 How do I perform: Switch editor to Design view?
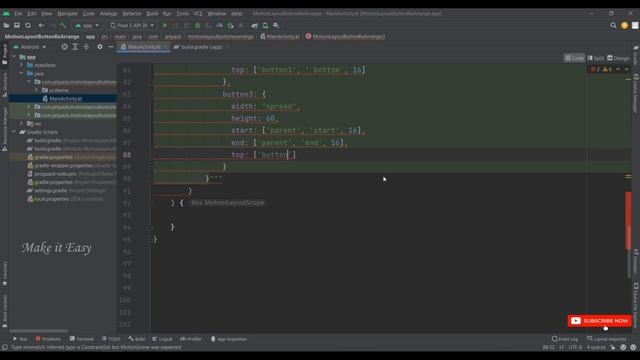(618, 58)
